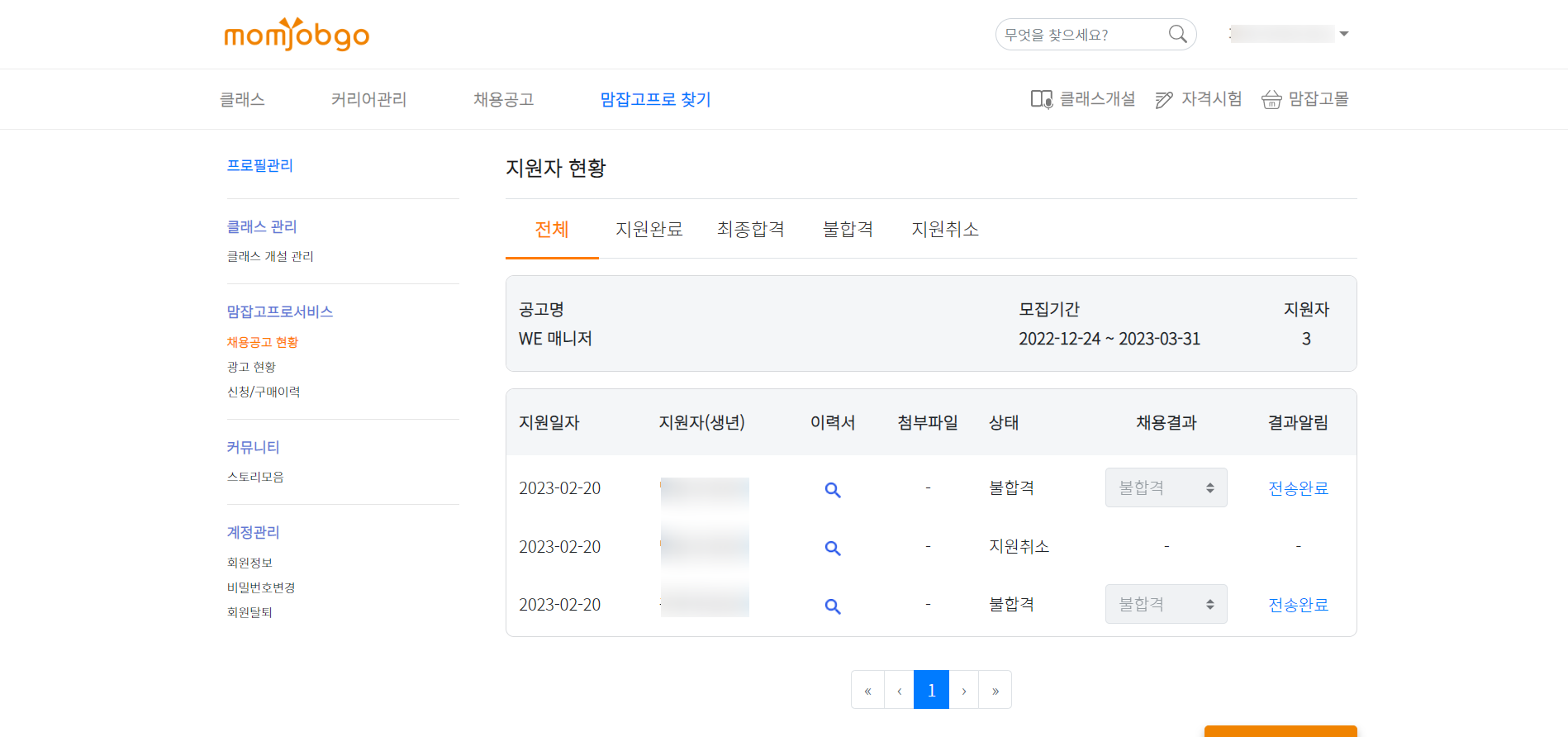Click 전송완료 link in first row
1568x737 pixels.
click(x=1298, y=488)
